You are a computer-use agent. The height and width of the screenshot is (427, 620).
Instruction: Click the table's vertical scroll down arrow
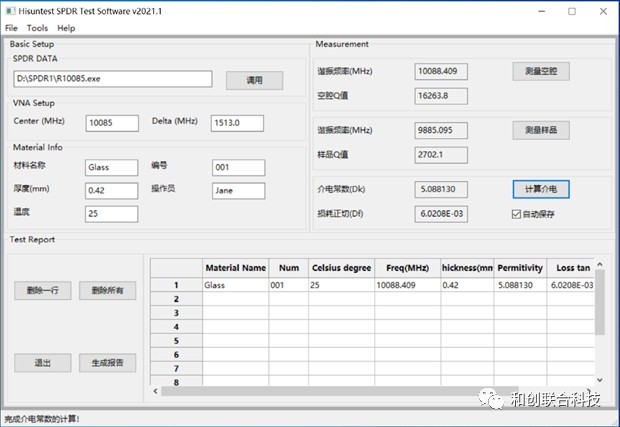coord(600,380)
